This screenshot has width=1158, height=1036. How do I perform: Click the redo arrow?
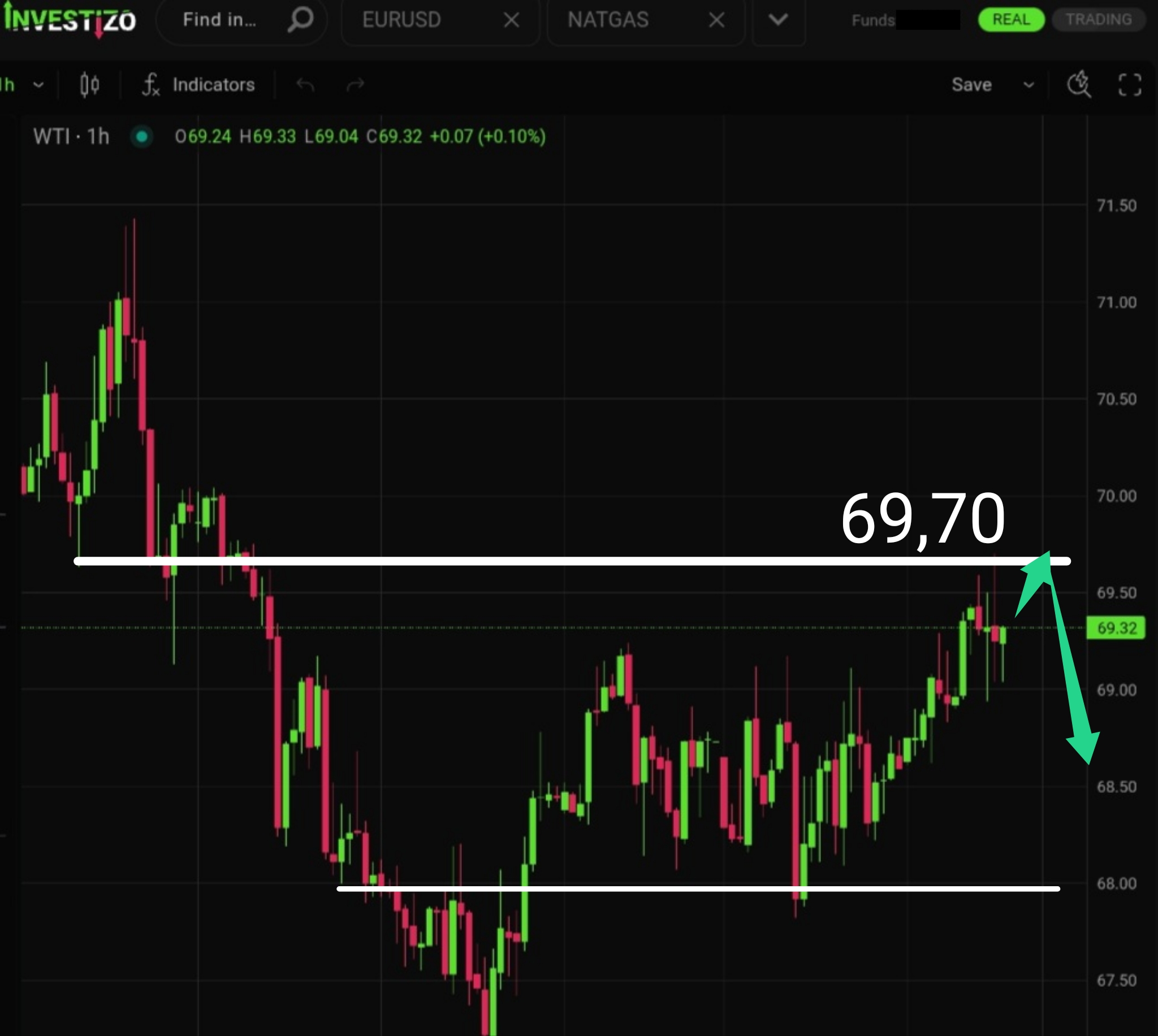pos(355,85)
